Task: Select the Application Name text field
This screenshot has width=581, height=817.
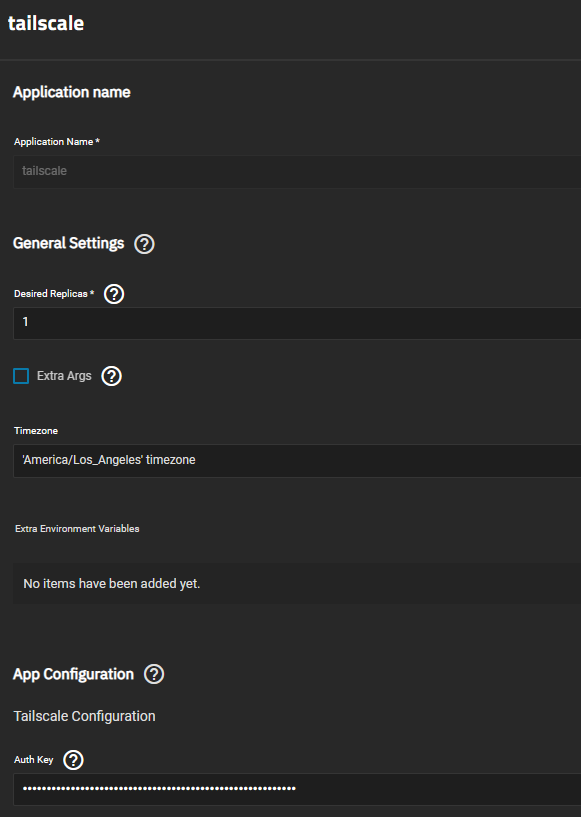Action: click(x=297, y=171)
